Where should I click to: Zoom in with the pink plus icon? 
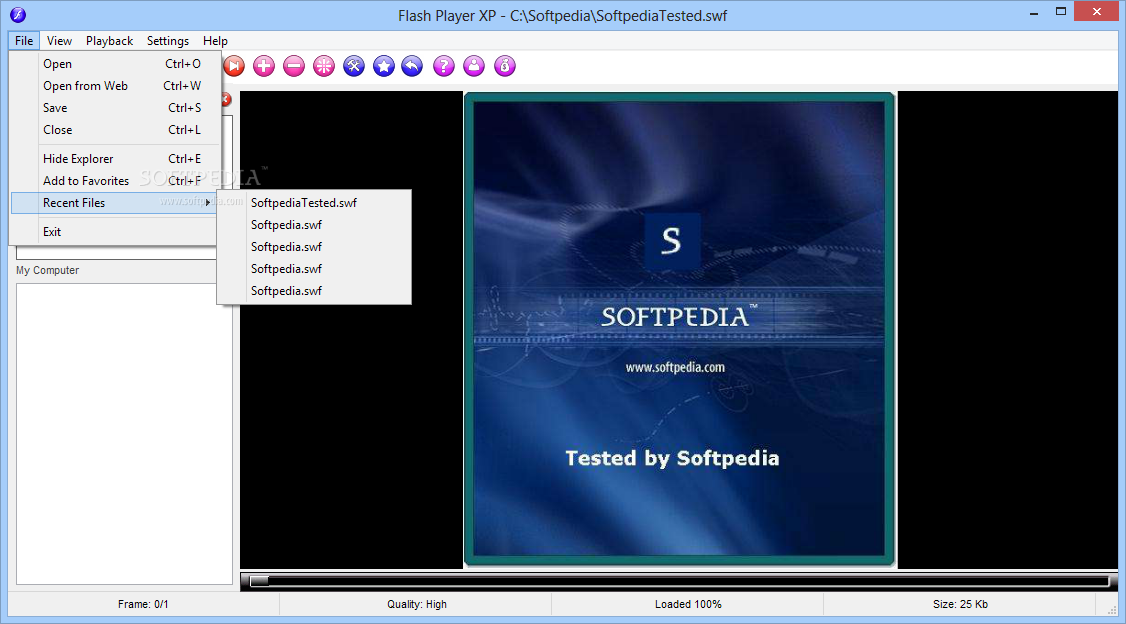click(x=264, y=66)
